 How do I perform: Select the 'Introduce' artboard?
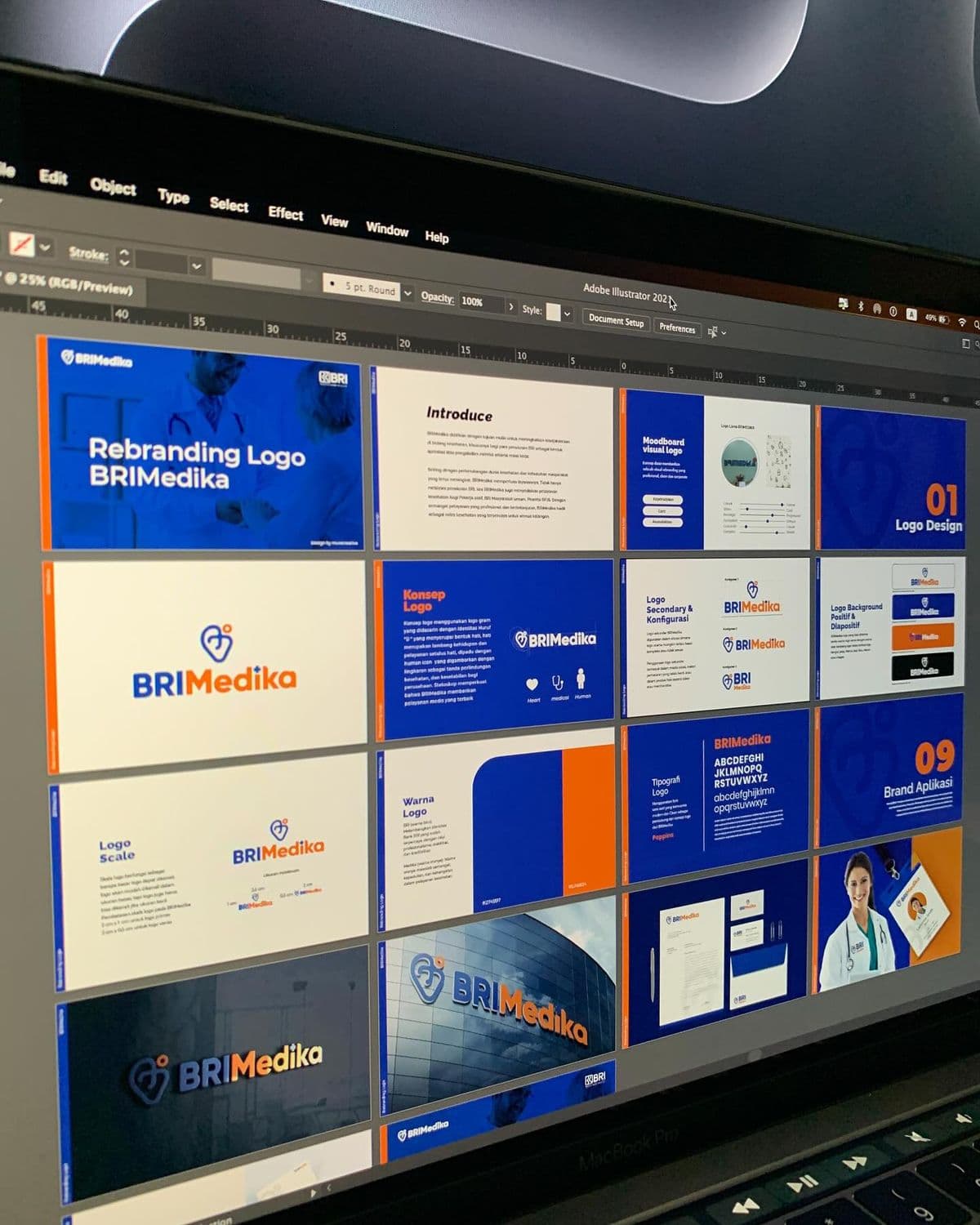pyautogui.click(x=493, y=459)
